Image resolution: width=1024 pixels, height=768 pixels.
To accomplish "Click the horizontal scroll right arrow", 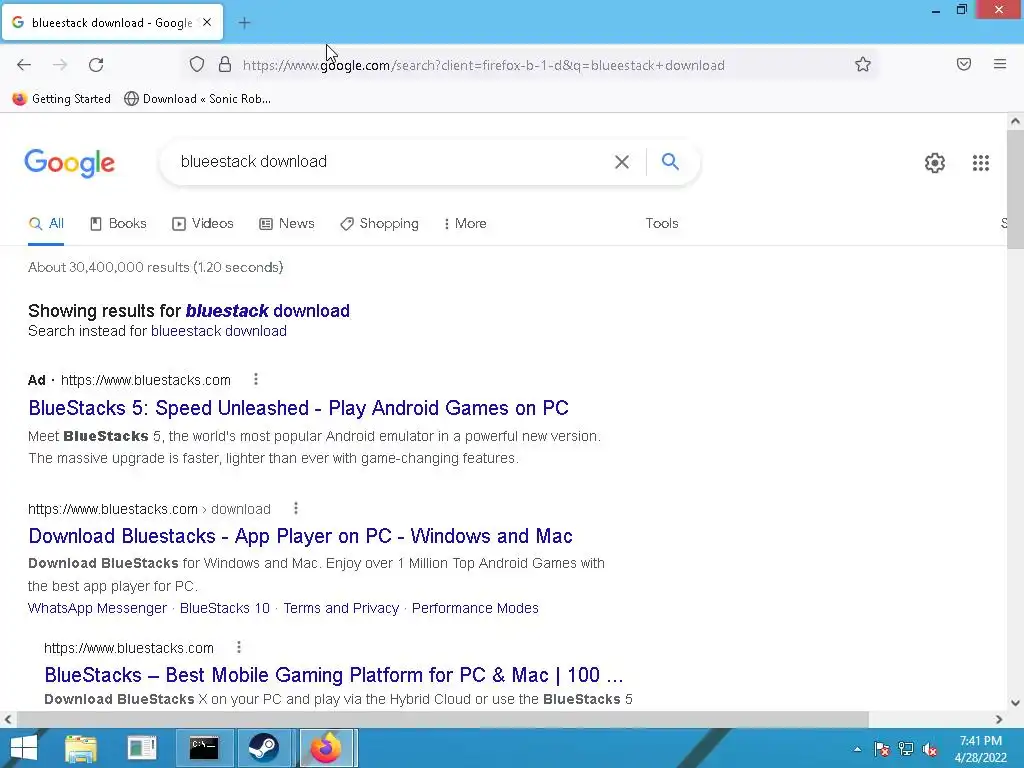I will tap(999, 720).
